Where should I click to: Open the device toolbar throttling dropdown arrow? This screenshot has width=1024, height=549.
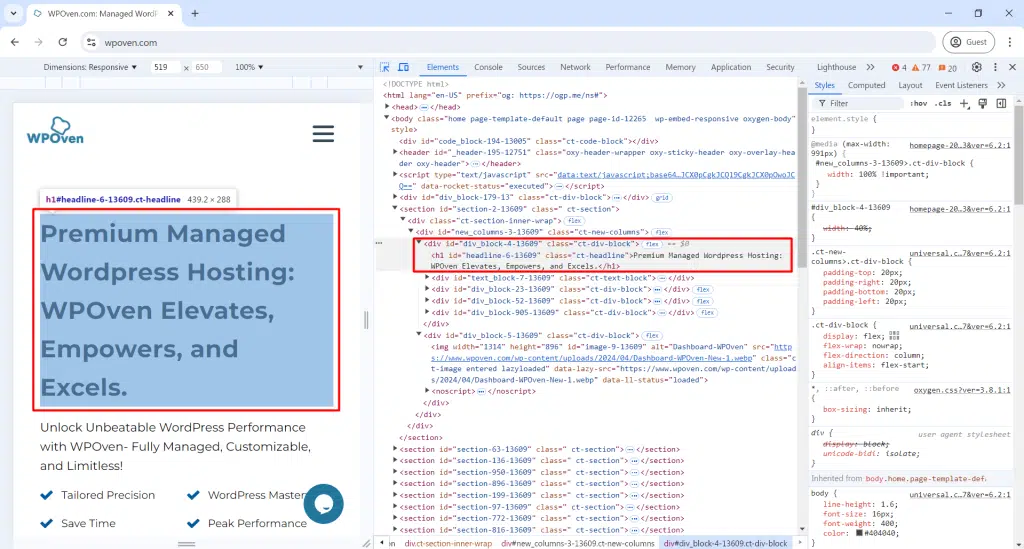pos(360,67)
